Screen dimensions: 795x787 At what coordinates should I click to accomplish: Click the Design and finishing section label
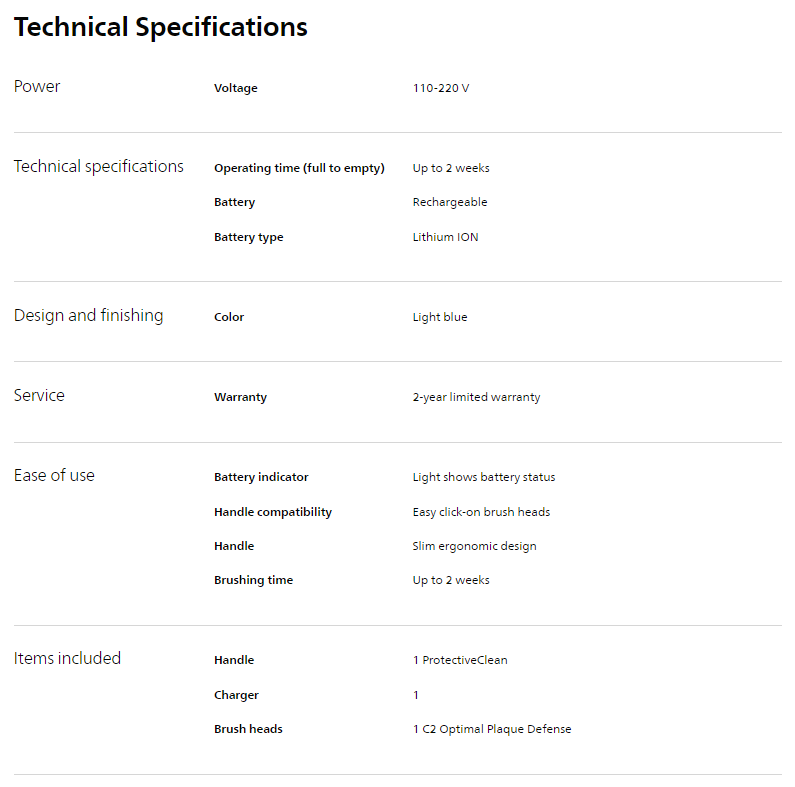(88, 316)
